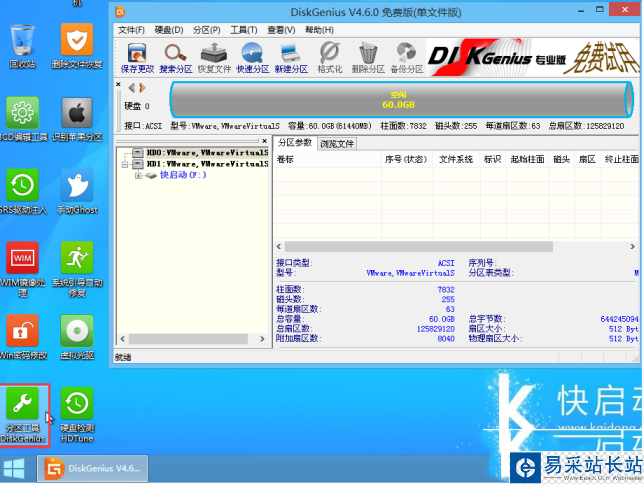Click the 删除分区 delete partition icon
The image size is (644, 484).
[x=368, y=58]
